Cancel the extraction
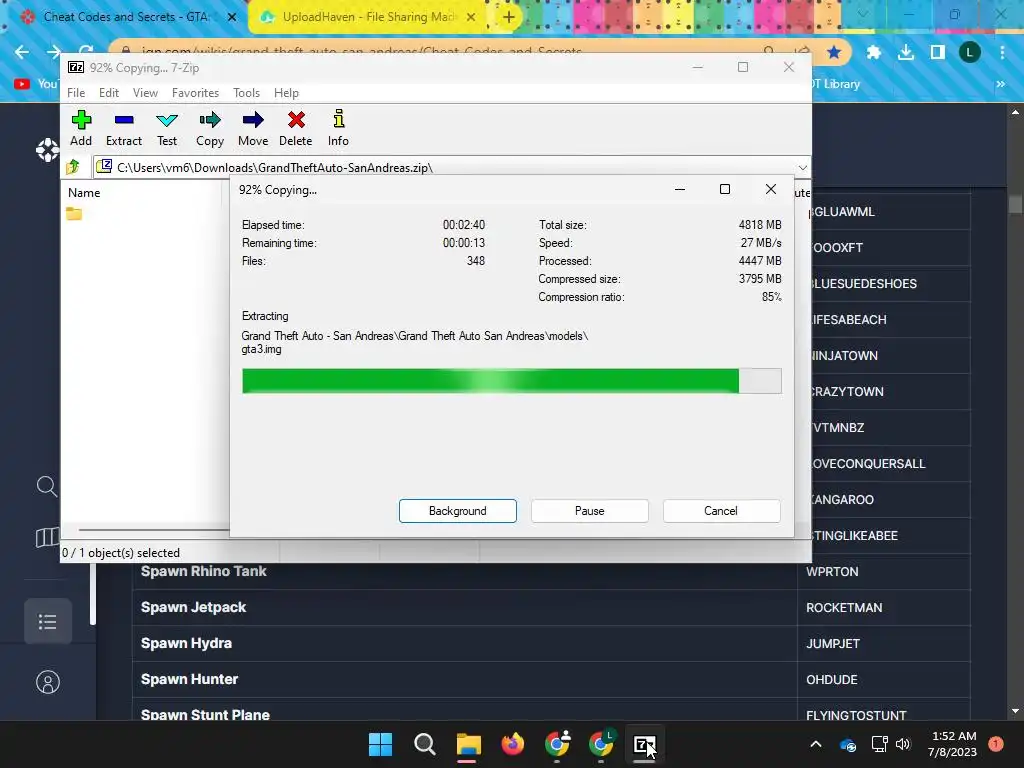This screenshot has width=1024, height=768. tap(721, 511)
